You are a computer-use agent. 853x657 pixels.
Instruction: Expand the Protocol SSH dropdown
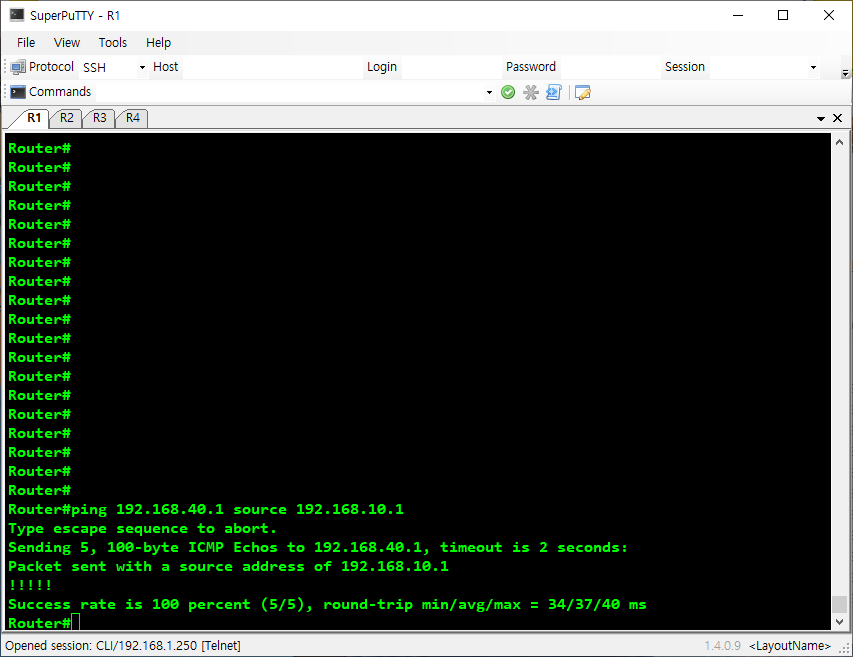point(142,67)
